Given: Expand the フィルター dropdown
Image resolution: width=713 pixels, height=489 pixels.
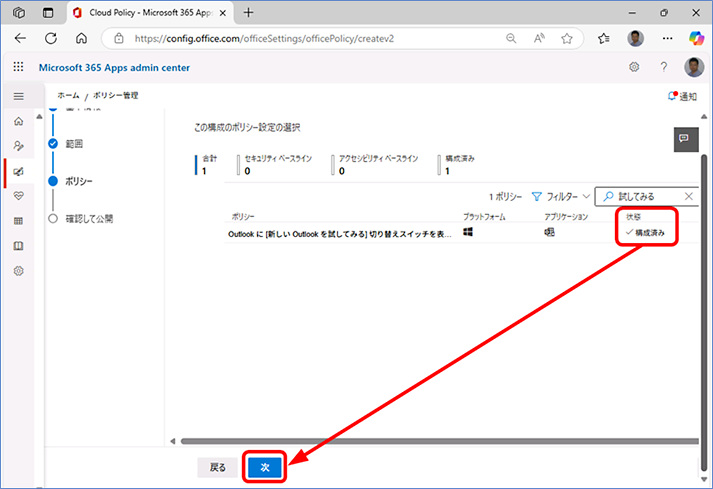Looking at the screenshot, I should click(x=561, y=197).
